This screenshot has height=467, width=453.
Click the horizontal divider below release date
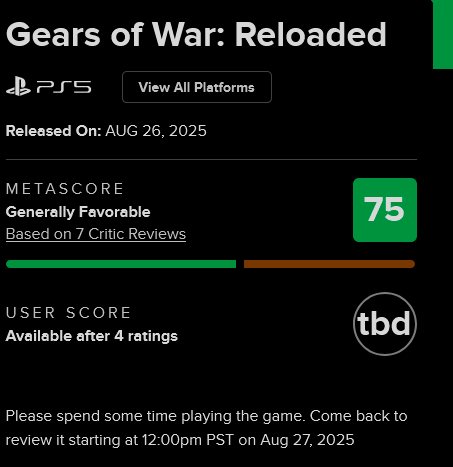tap(211, 160)
